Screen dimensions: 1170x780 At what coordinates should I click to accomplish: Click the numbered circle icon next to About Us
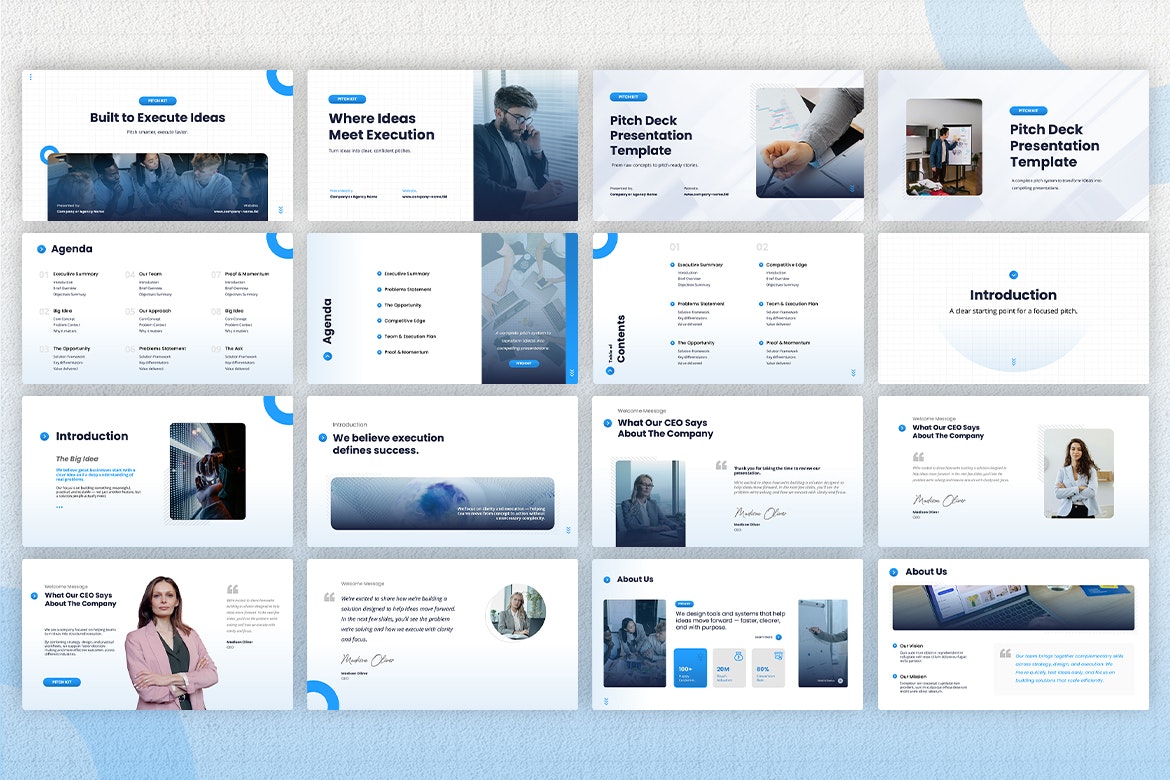607,580
